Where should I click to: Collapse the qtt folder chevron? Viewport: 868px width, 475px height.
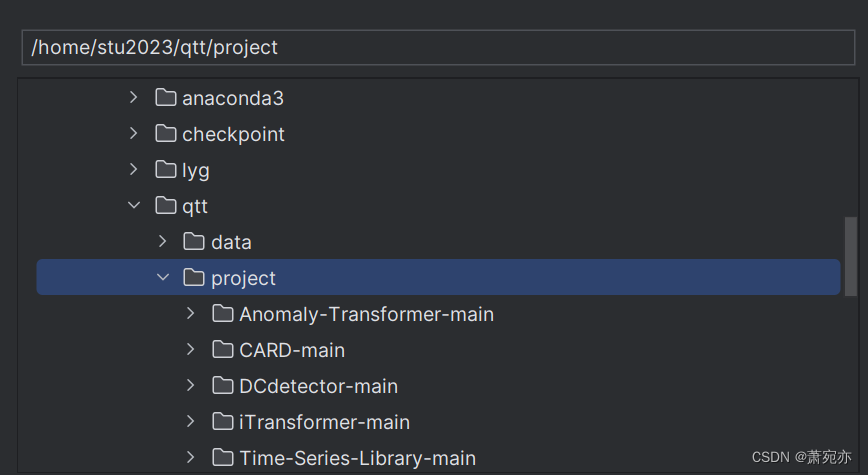(x=134, y=206)
